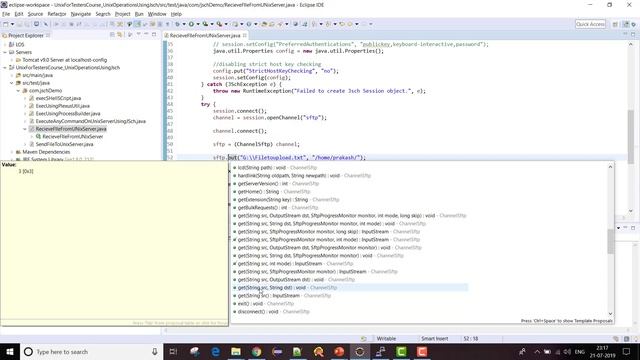Screen dimensions: 640x360
Task: Select ExecuteAnyCommandOnUnixServerUsingJSch.java file
Action: 90,121
